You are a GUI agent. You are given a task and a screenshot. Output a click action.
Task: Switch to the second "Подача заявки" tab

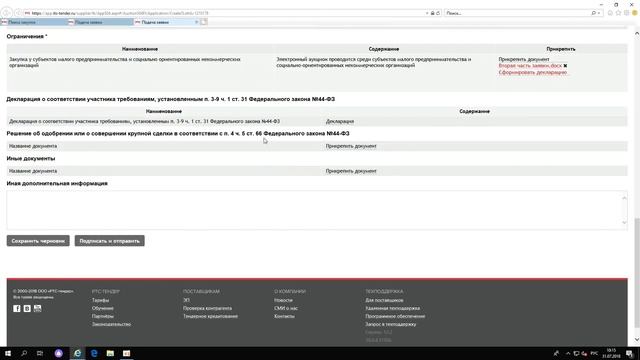[100, 22]
